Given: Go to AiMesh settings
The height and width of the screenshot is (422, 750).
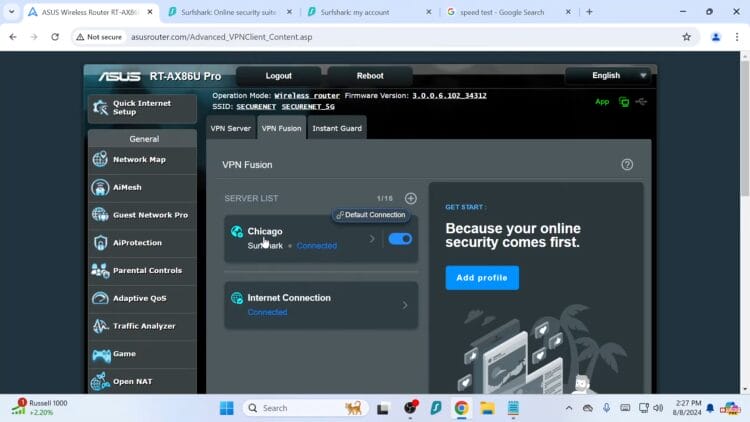Looking at the screenshot, I should (142, 187).
